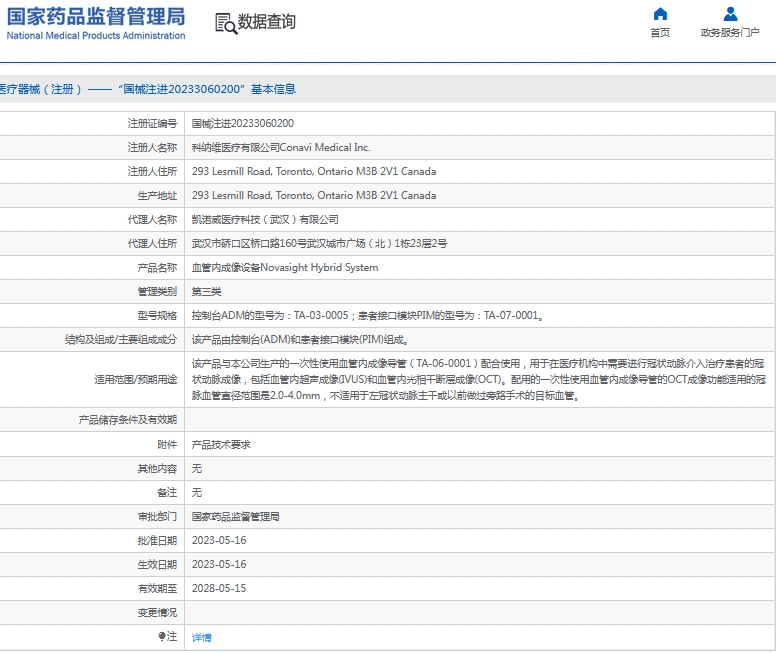Click the 政务服务门户 text label
776x653 pixels.
(x=730, y=33)
